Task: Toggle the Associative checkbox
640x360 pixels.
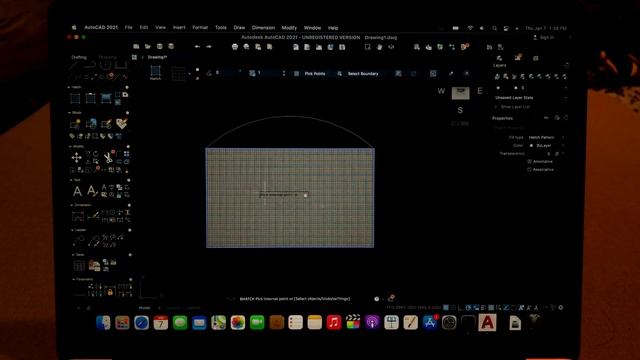Action: pyautogui.click(x=529, y=169)
